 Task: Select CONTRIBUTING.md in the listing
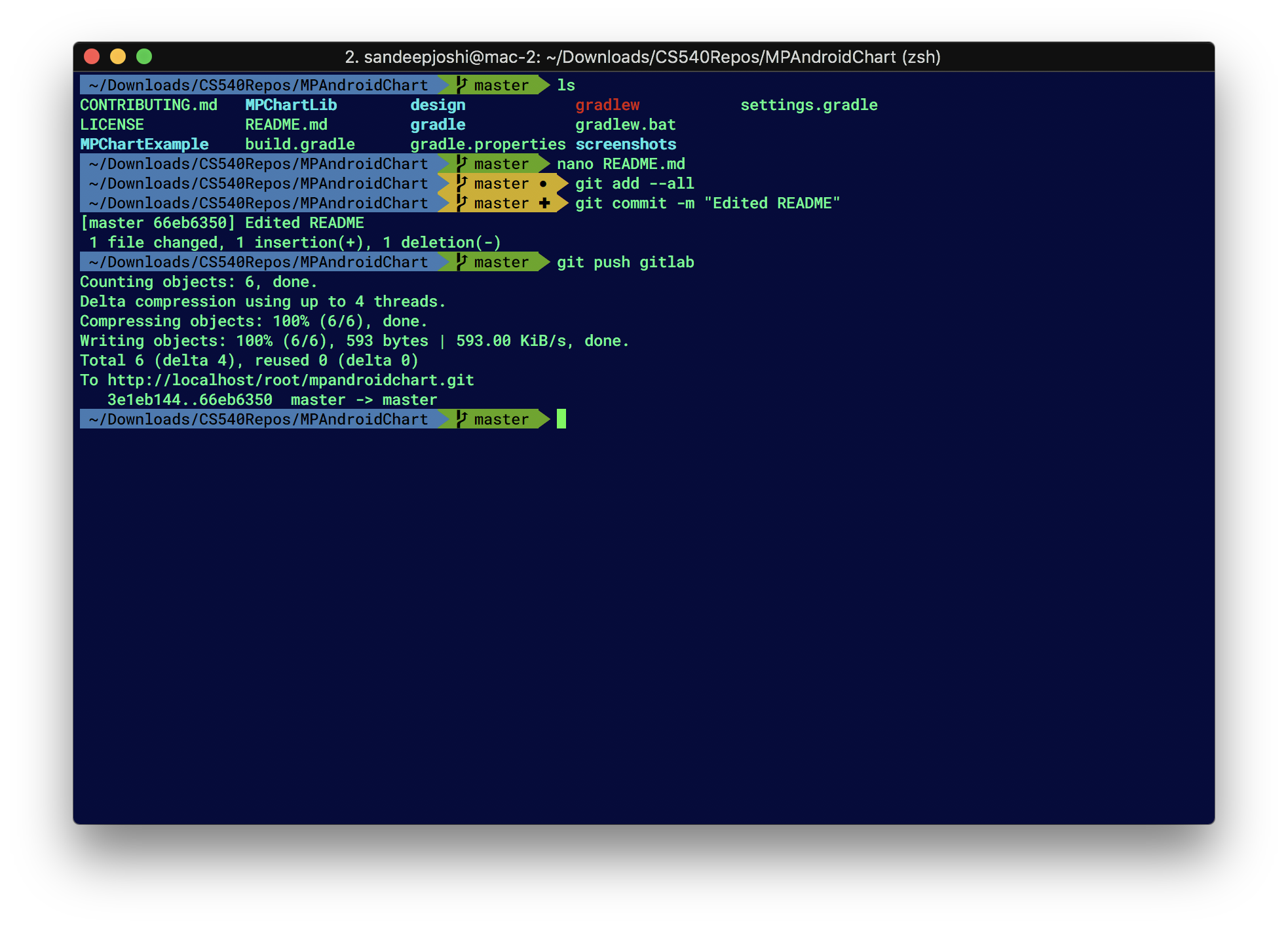(149, 105)
